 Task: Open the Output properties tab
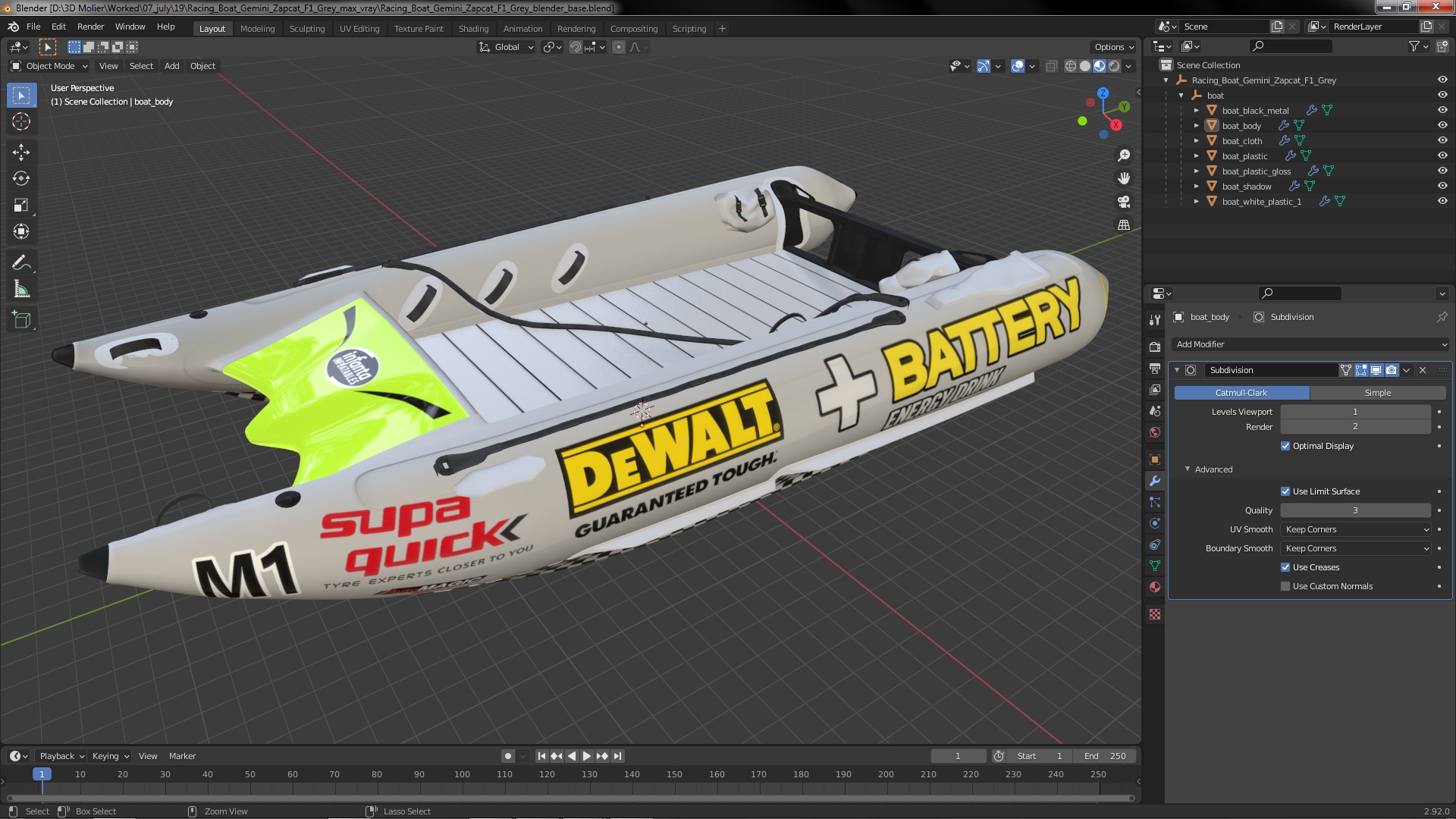tap(1155, 369)
